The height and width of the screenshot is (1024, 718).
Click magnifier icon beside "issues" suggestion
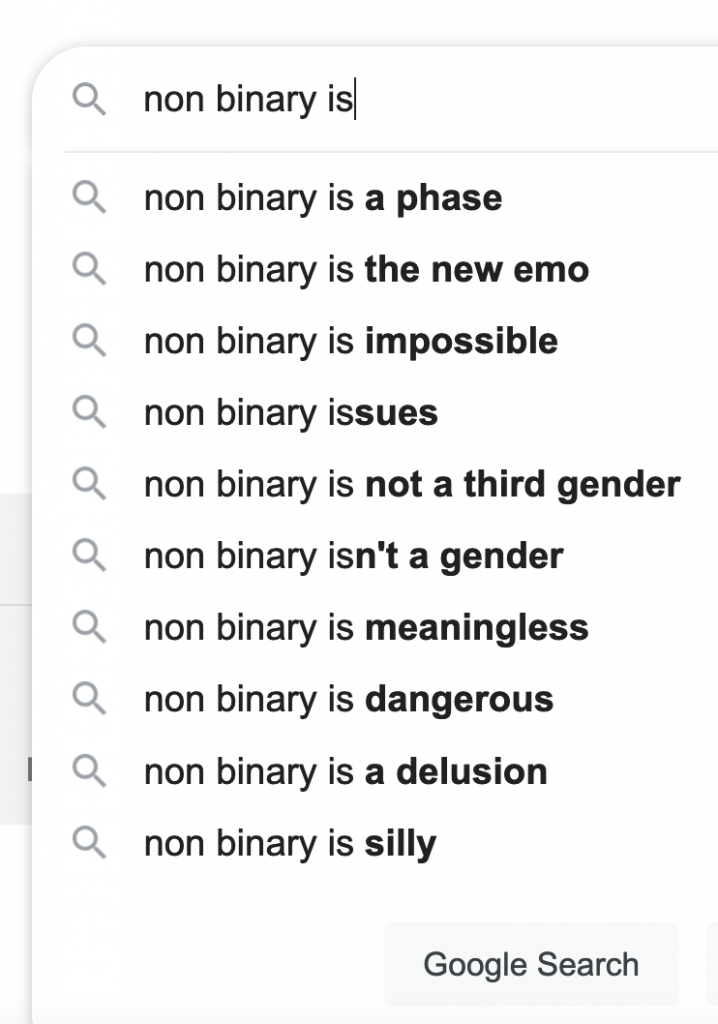click(89, 412)
